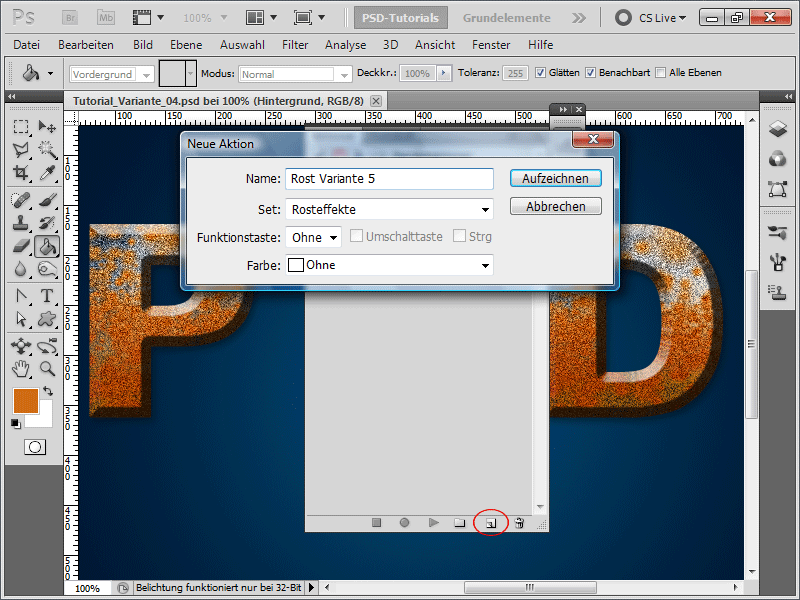Open the Layers panel icon in right dock
800x600 pixels.
pos(778,128)
